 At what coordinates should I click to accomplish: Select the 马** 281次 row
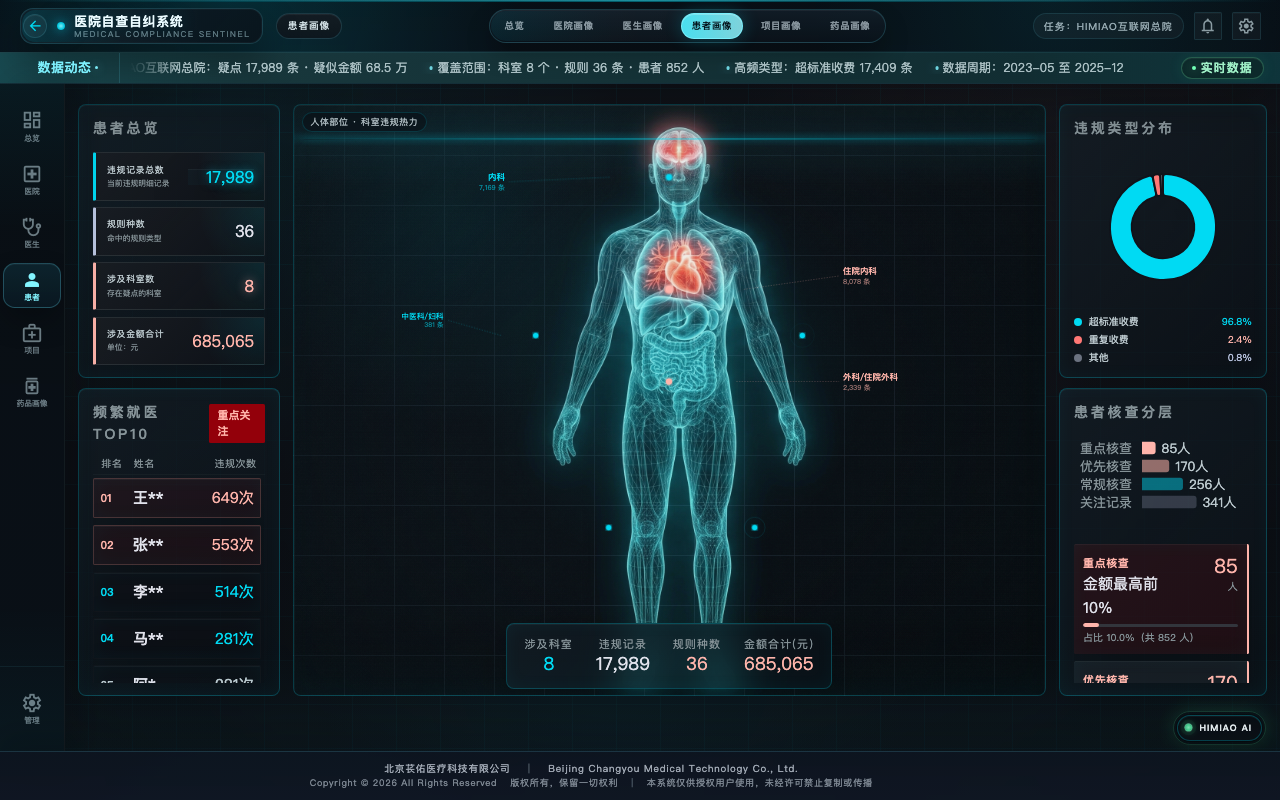click(x=177, y=639)
